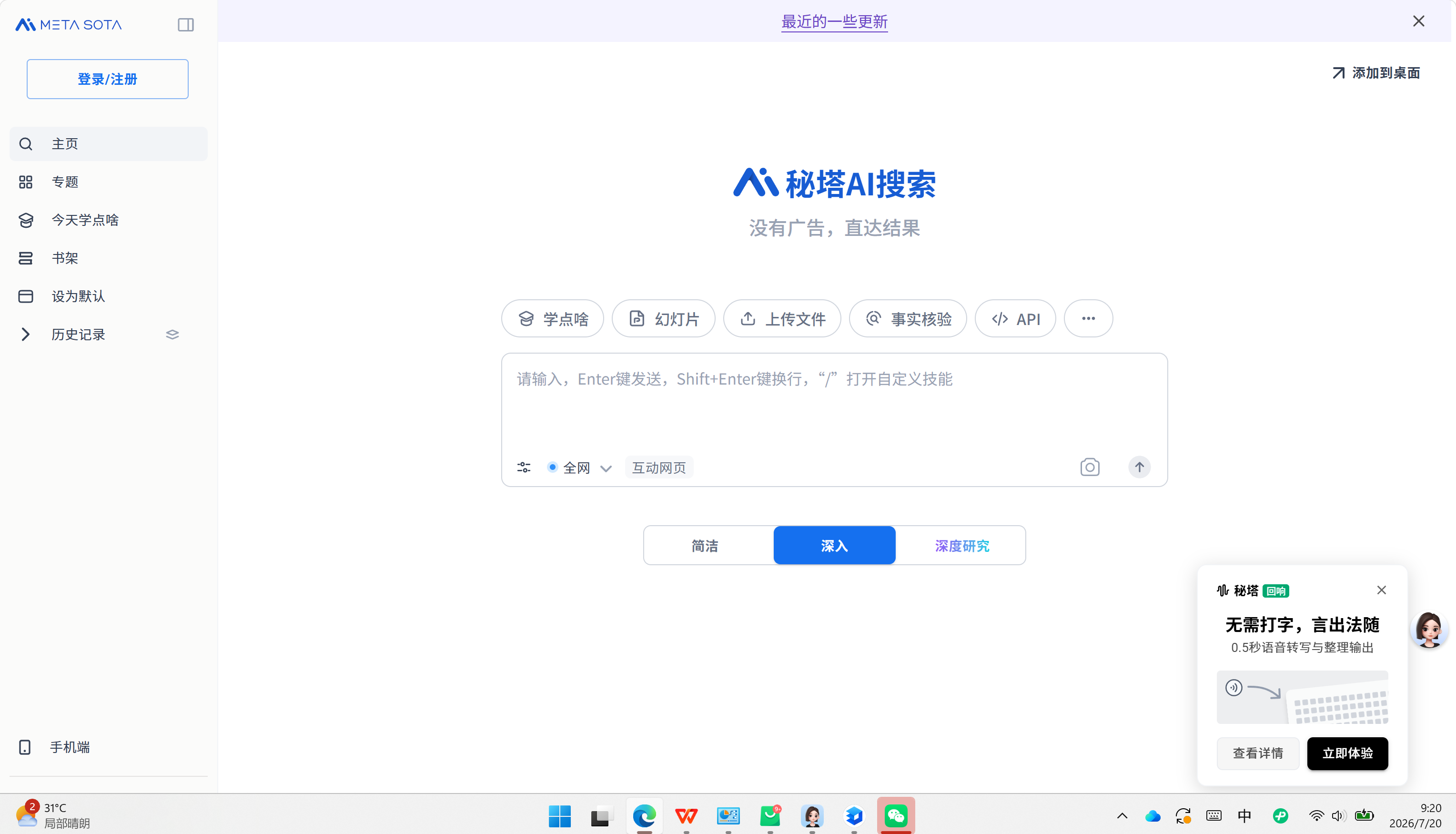The height and width of the screenshot is (834, 1456).
Task: Open WeChat from taskbar
Action: click(896, 816)
